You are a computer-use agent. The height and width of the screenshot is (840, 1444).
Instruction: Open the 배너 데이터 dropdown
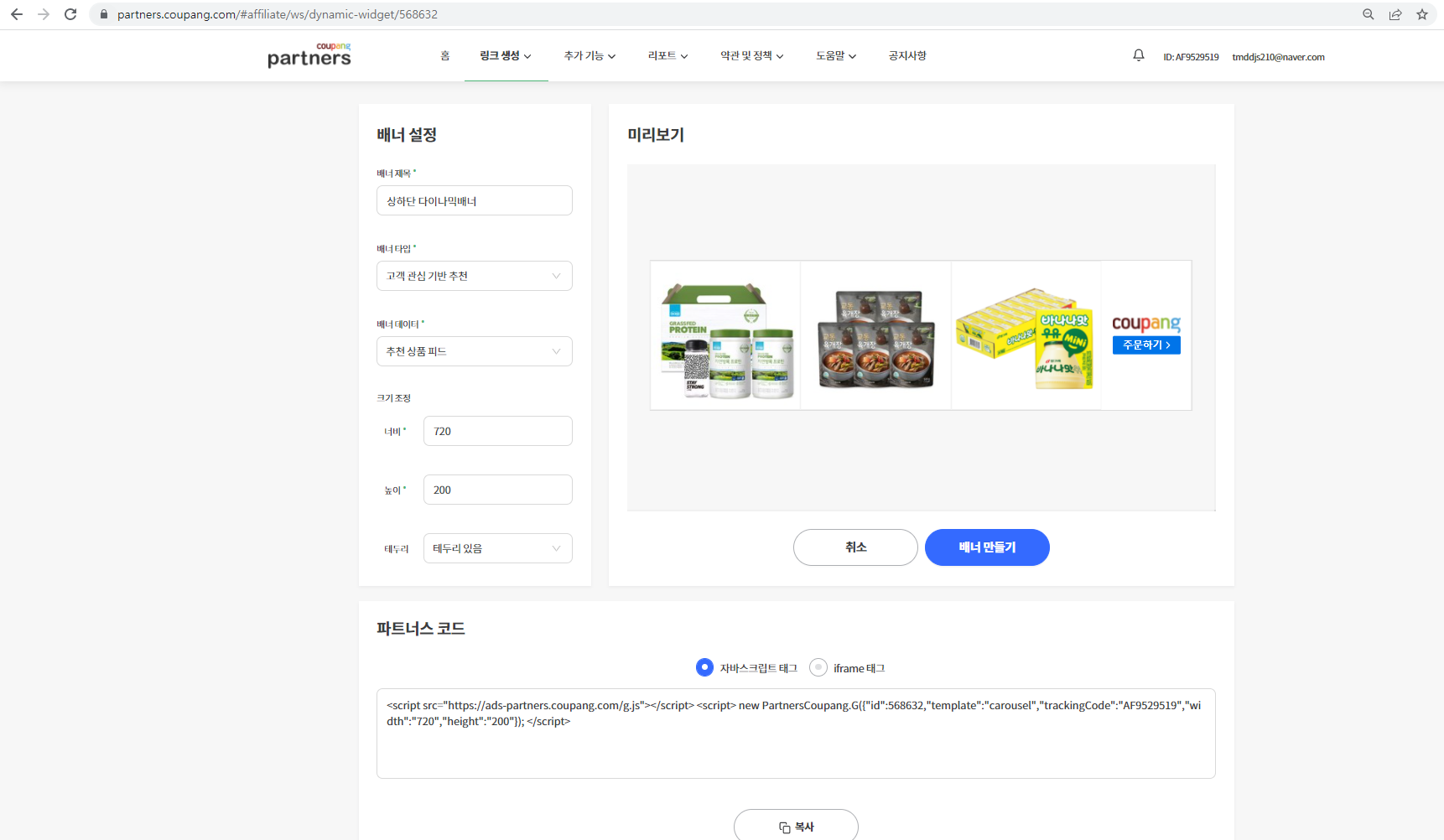pos(475,351)
